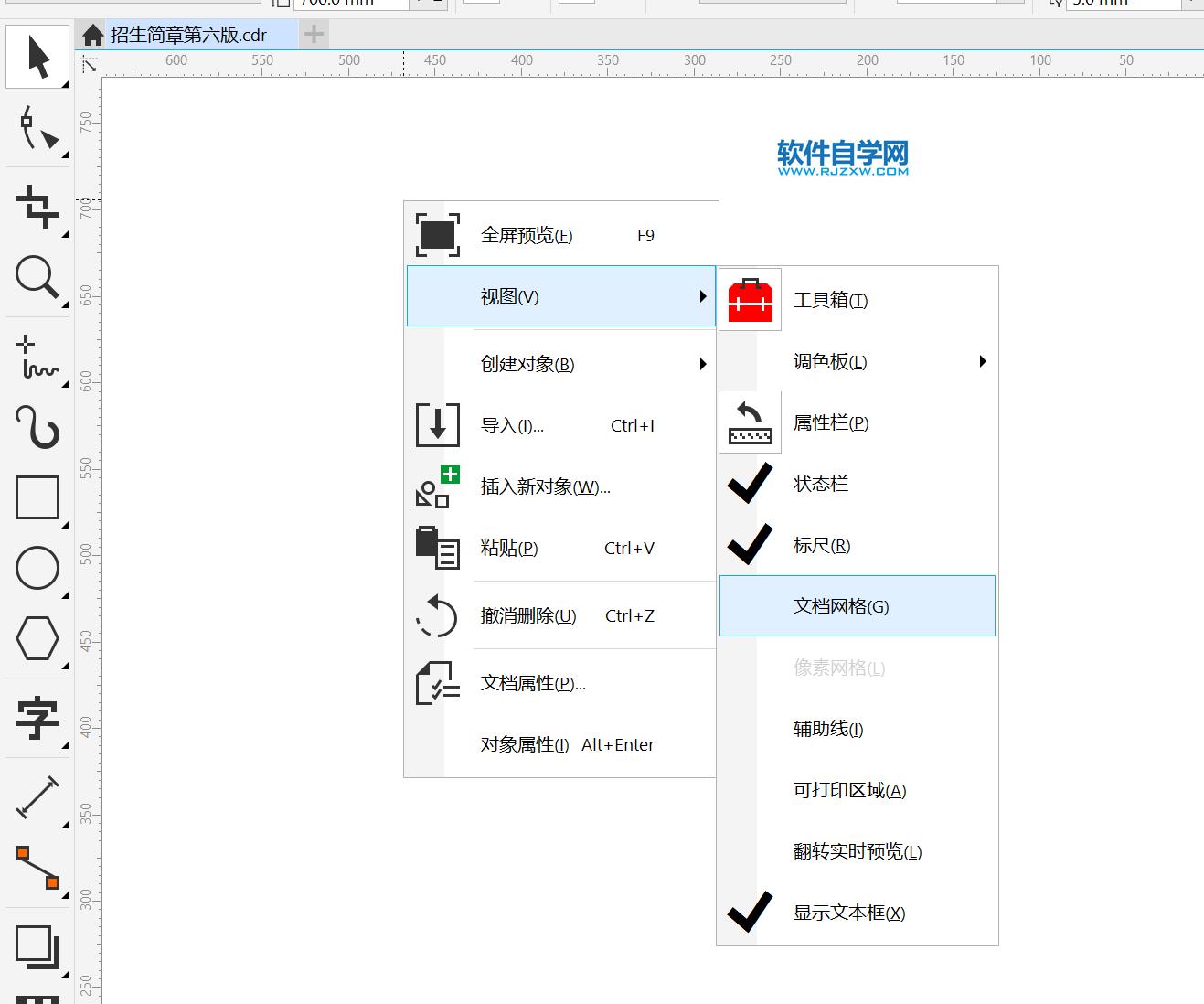Toggle 翻转实时预览 option

click(x=858, y=851)
